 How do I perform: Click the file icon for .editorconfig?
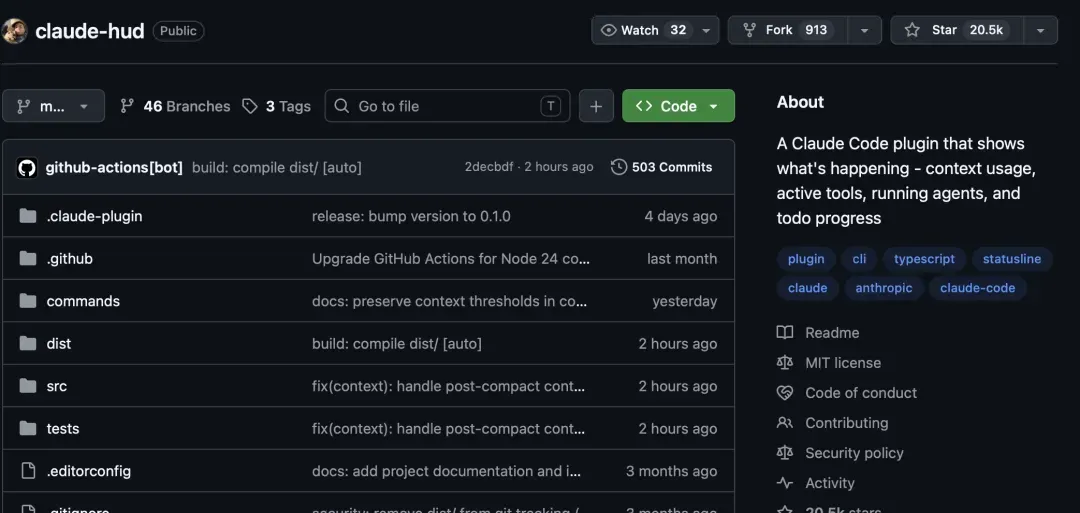[28, 471]
